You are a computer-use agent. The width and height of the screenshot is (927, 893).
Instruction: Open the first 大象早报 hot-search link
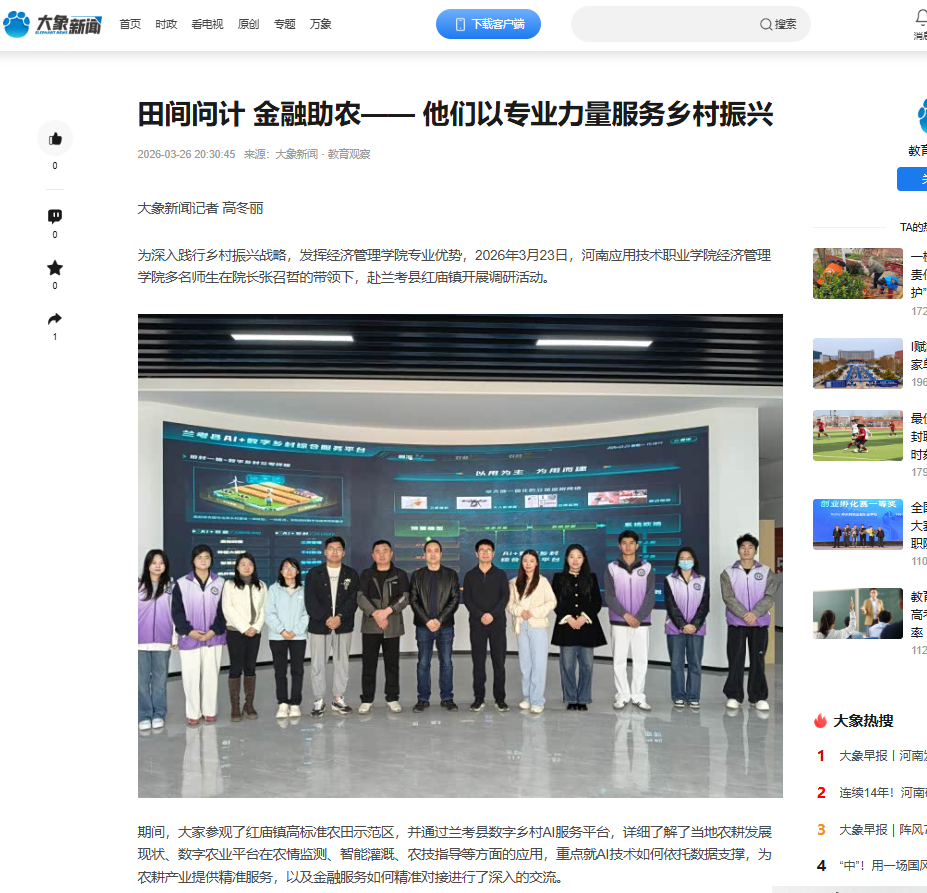(880, 756)
